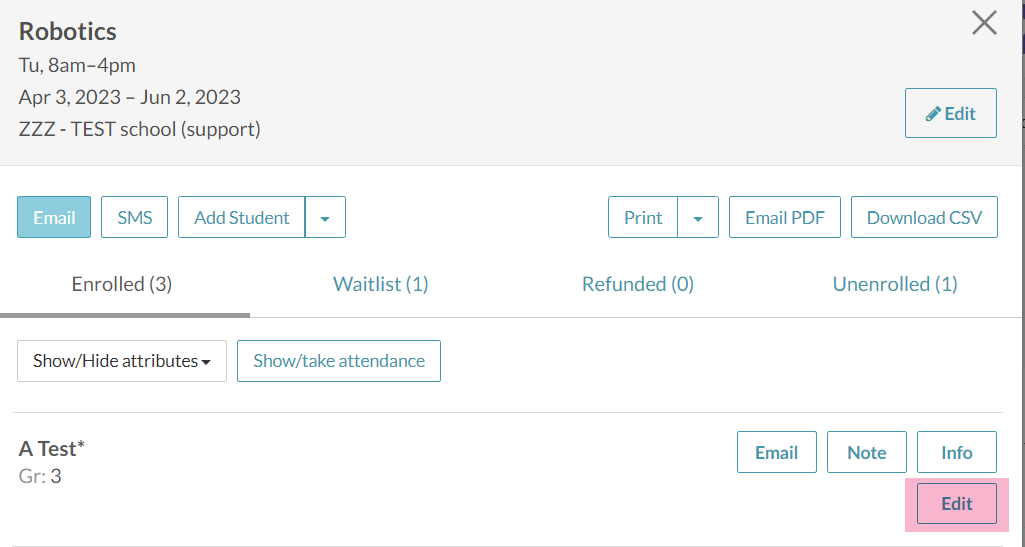The image size is (1025, 547).
Task: Switch to the Waitlist (1) tab
Action: (380, 284)
